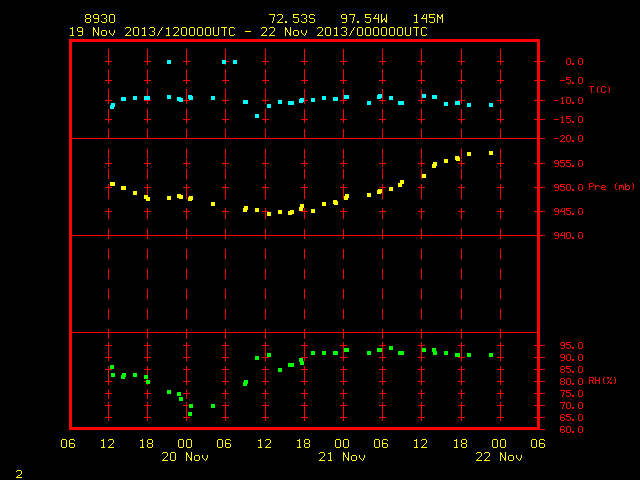Click the -20.0 temperature tick label

569,139
